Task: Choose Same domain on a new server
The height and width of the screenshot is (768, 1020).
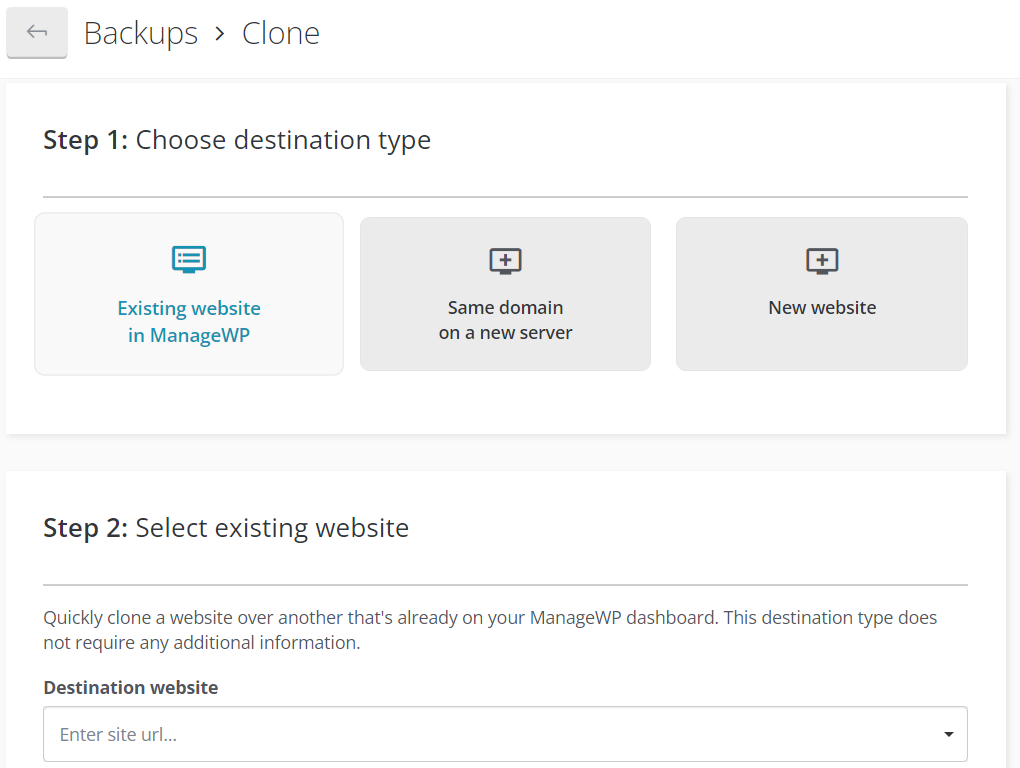Action: [x=505, y=294]
